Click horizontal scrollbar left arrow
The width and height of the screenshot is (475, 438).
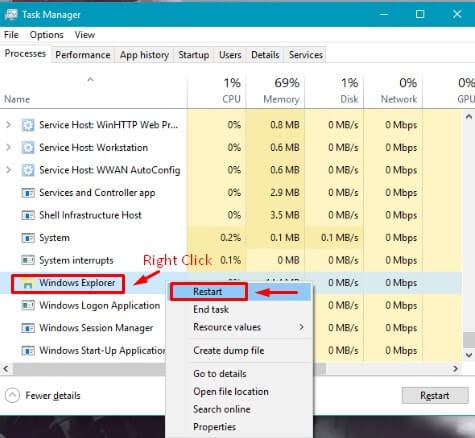pyautogui.click(x=5, y=369)
